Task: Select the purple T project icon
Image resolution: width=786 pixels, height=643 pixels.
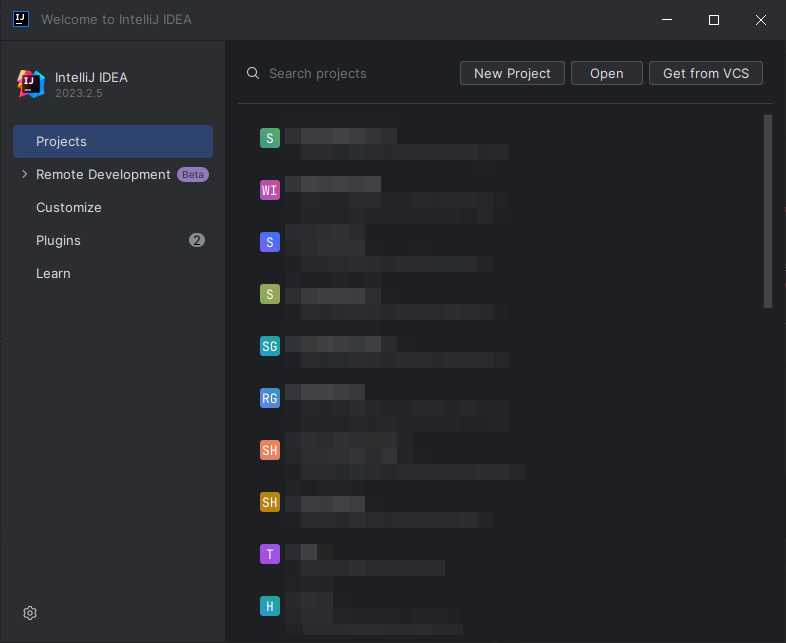Action: click(270, 554)
